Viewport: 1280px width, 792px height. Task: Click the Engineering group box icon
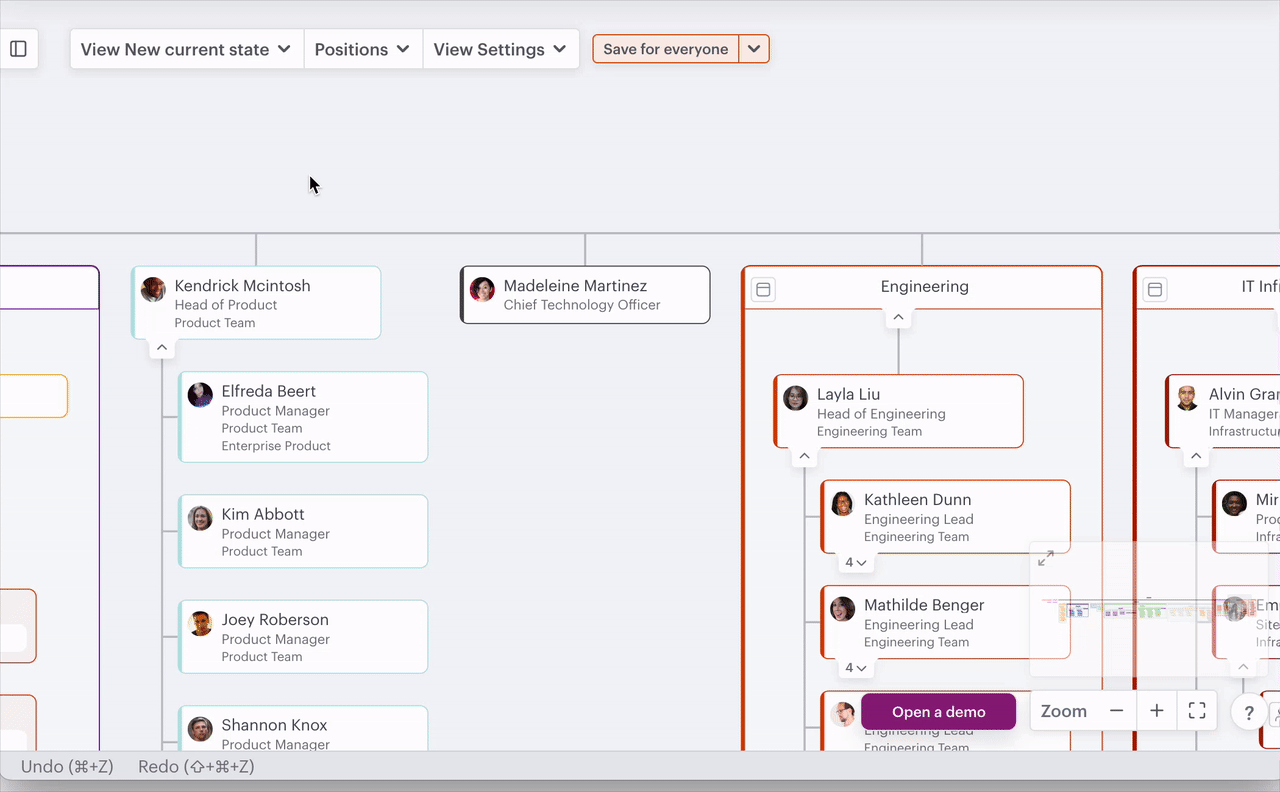coord(763,290)
